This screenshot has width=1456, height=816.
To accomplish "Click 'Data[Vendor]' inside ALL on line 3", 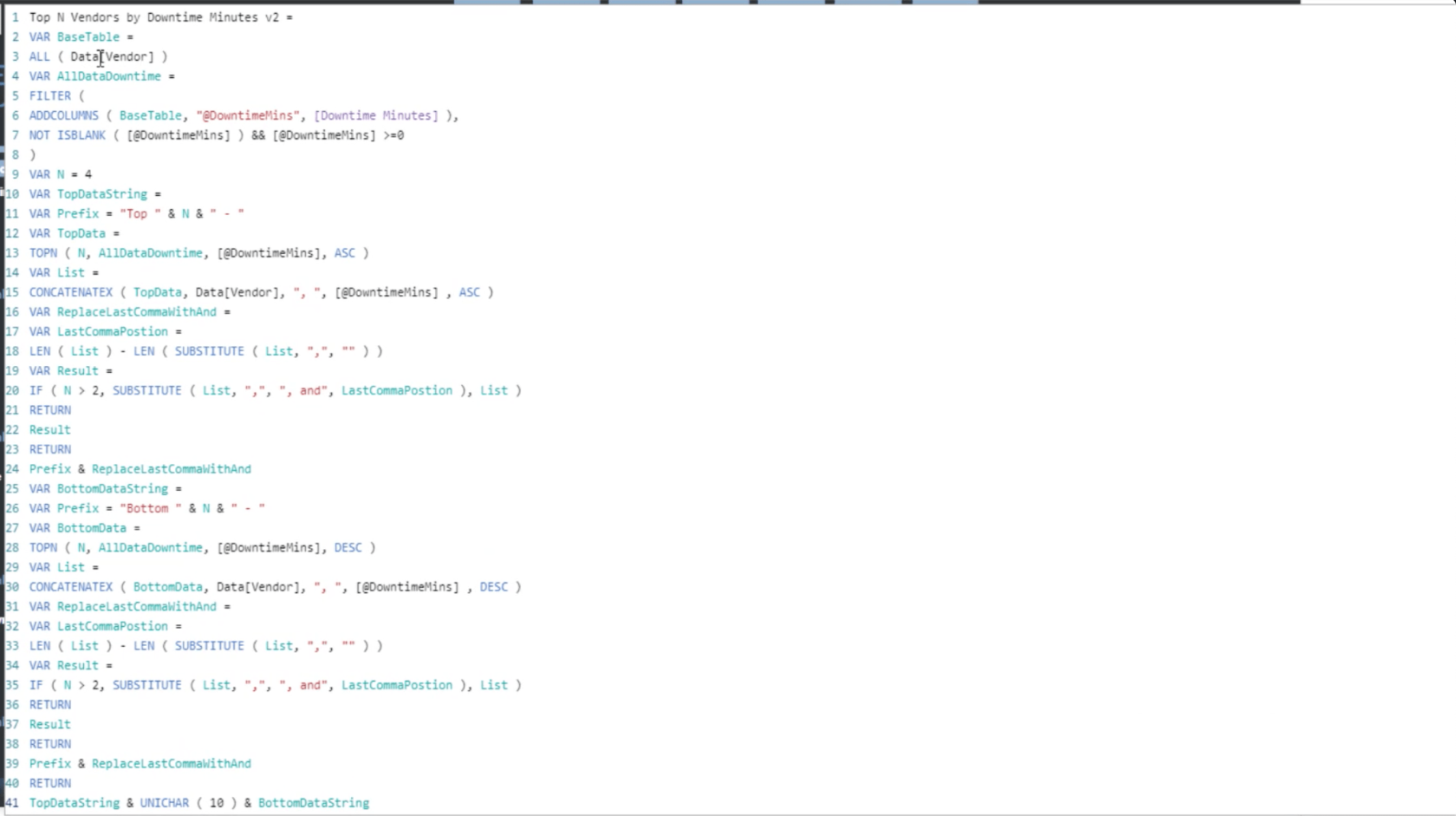I will tap(113, 56).
